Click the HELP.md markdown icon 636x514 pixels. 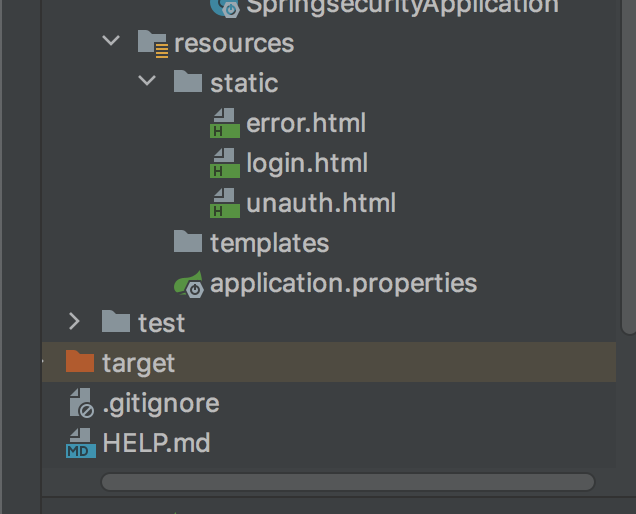pos(80,443)
